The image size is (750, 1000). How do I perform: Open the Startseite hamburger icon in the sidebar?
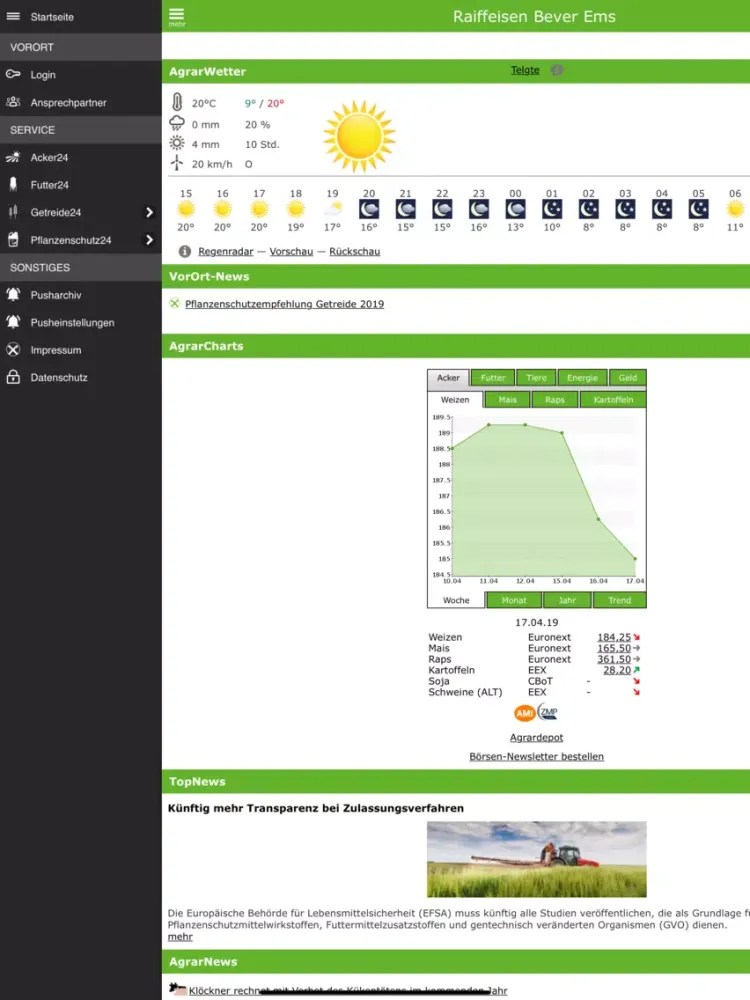pyautogui.click(x=13, y=17)
